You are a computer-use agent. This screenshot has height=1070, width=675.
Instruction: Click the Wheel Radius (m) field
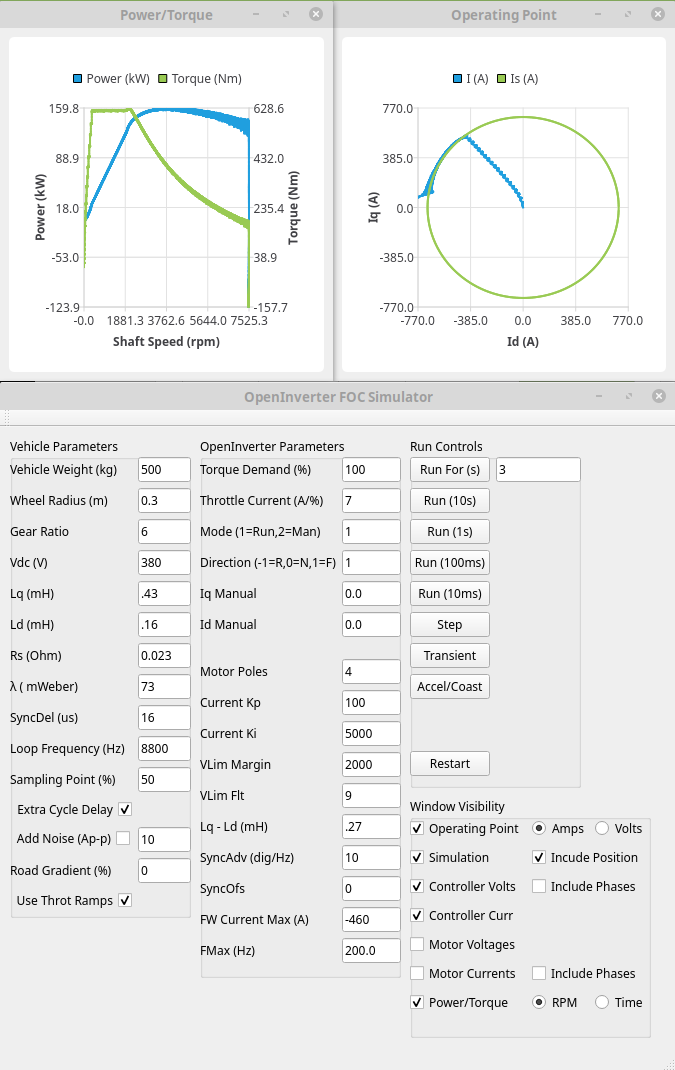point(164,500)
